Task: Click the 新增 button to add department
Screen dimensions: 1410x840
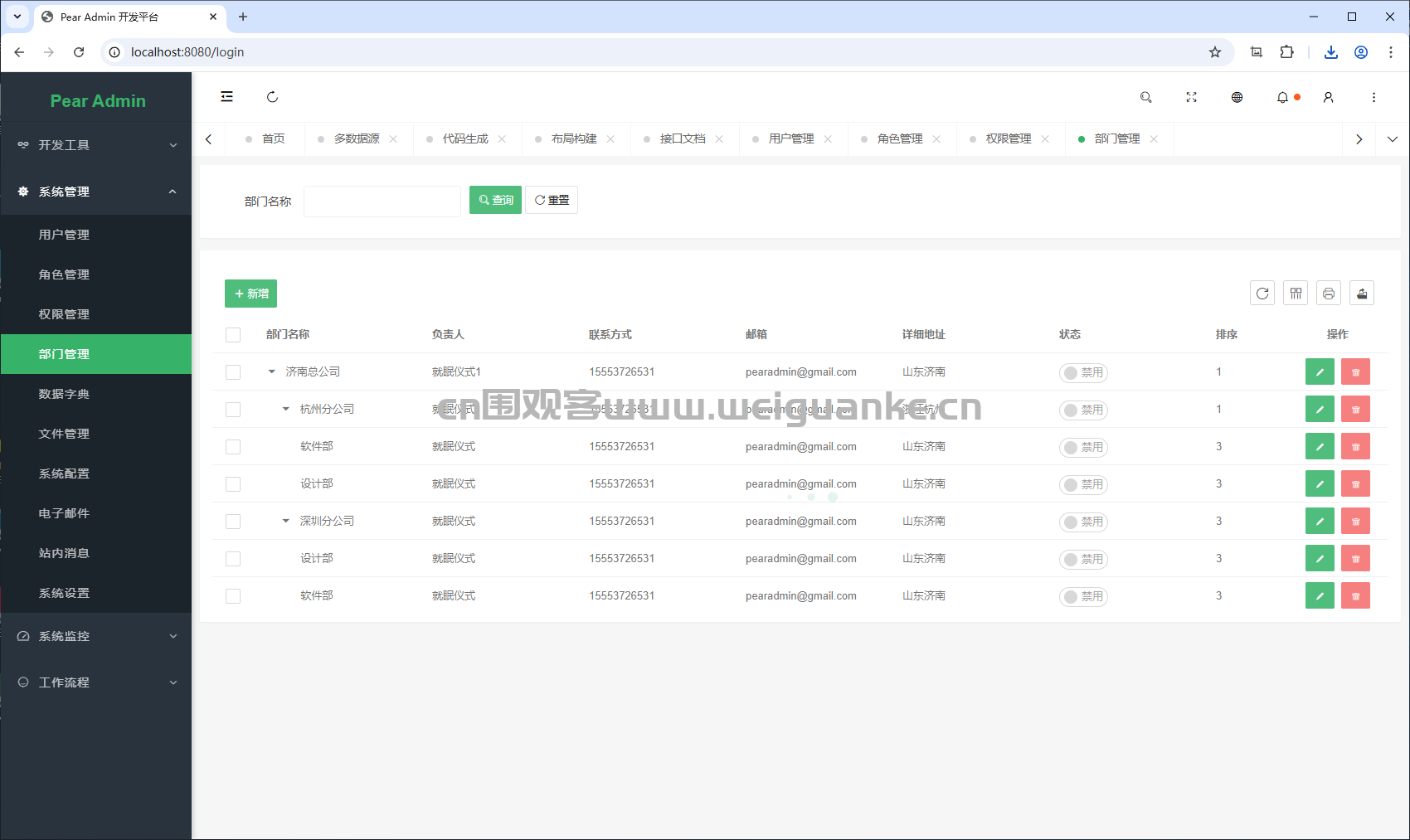Action: 250,294
